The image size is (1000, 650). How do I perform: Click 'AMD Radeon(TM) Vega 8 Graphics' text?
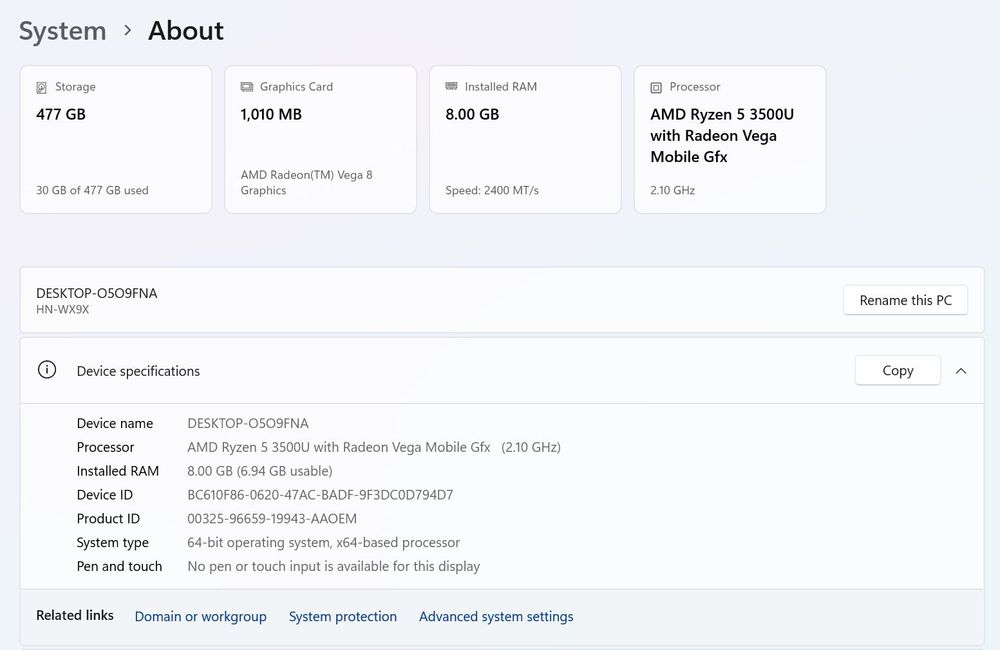pyautogui.click(x=306, y=182)
